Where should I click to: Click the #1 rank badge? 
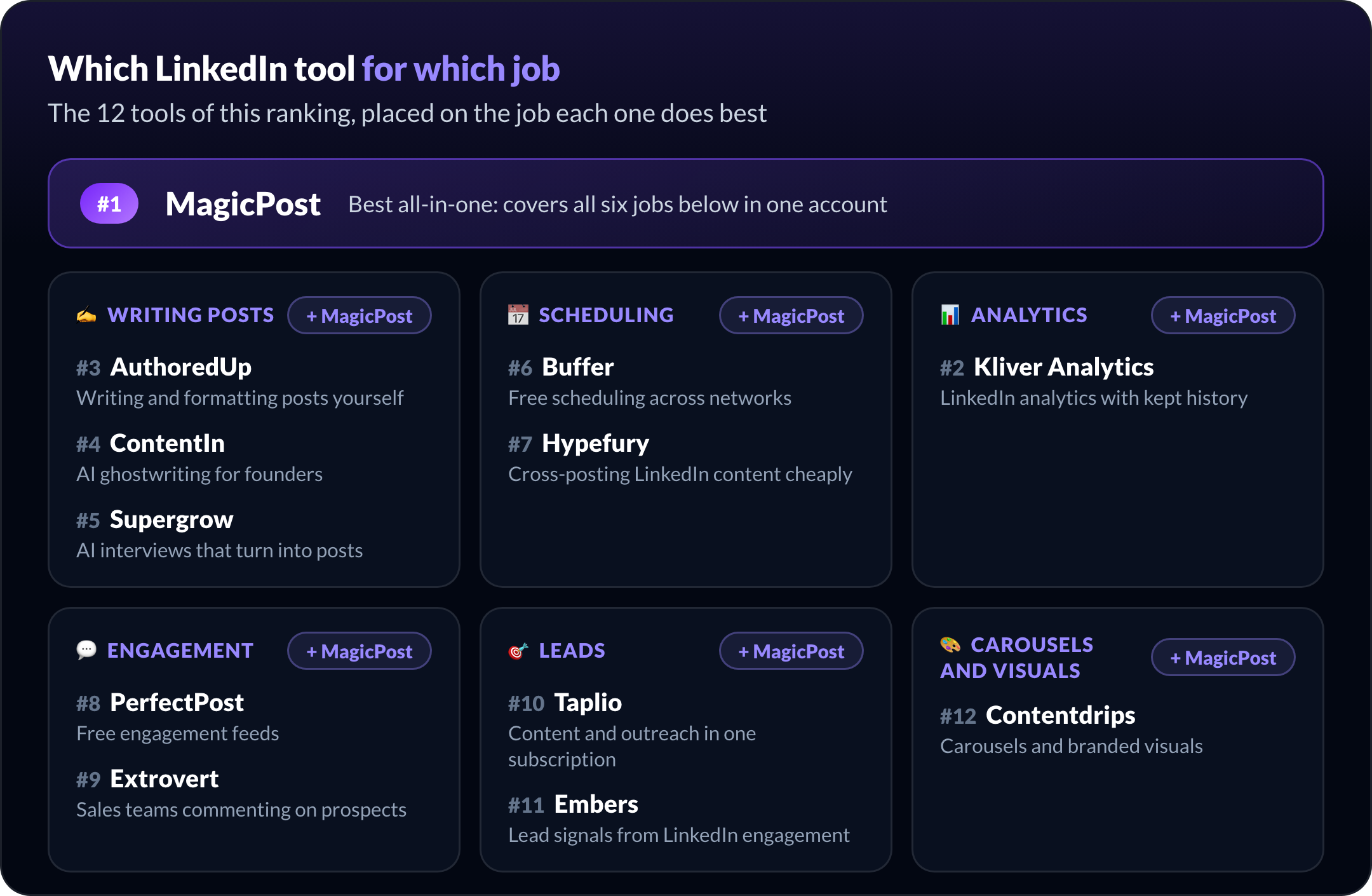tap(109, 203)
